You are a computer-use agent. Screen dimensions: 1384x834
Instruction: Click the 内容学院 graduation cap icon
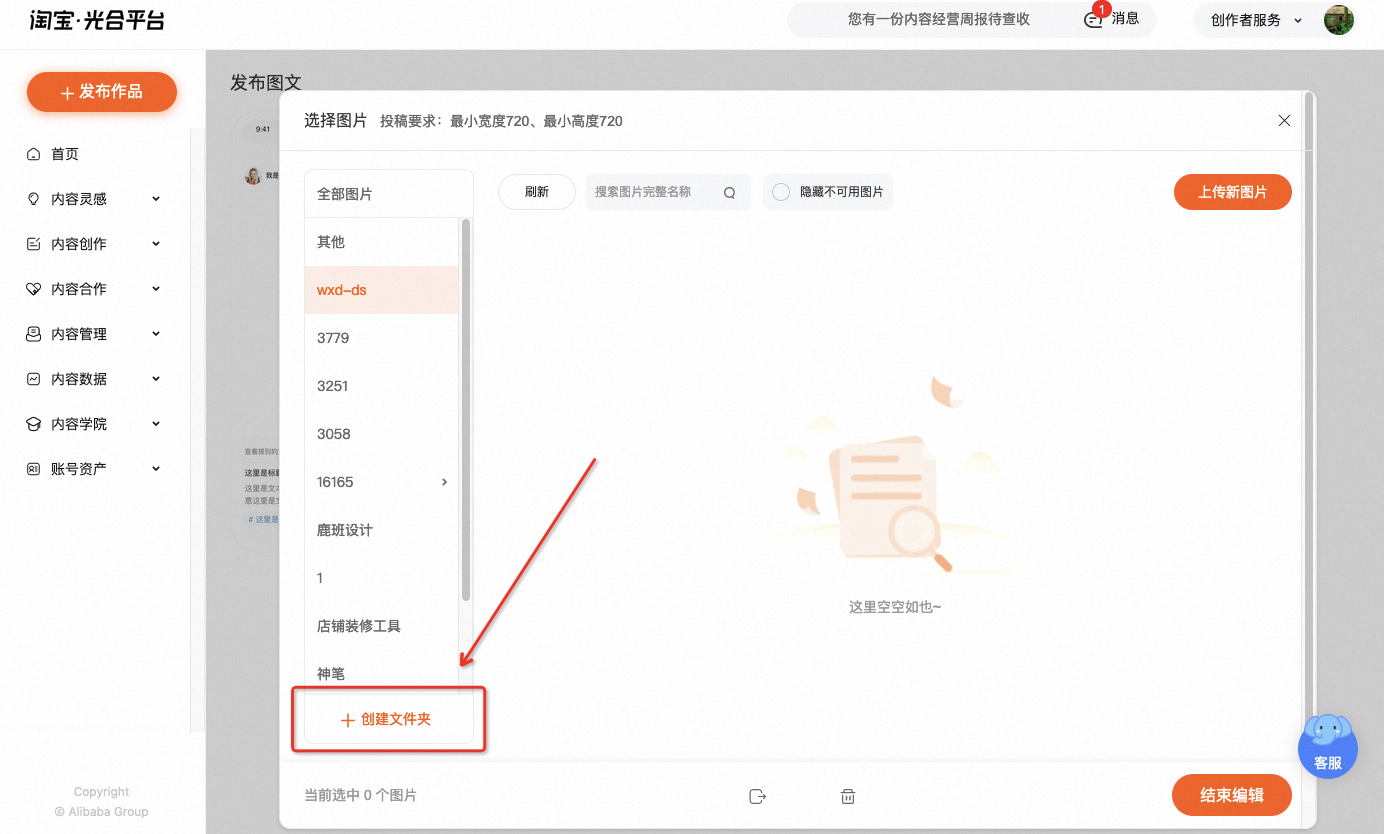coord(34,424)
